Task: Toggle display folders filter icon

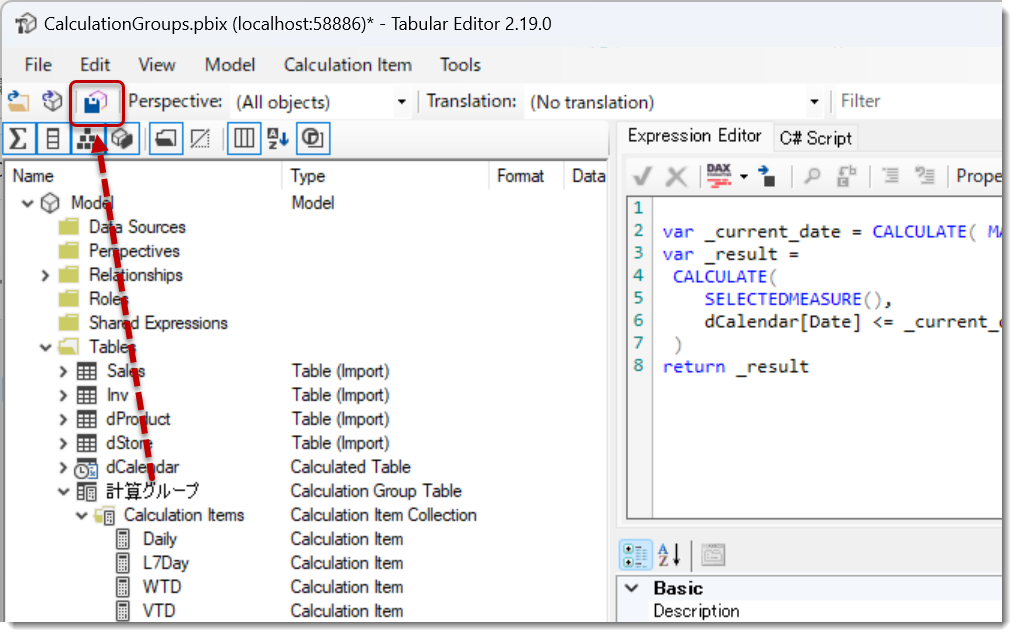Action: click(x=165, y=138)
